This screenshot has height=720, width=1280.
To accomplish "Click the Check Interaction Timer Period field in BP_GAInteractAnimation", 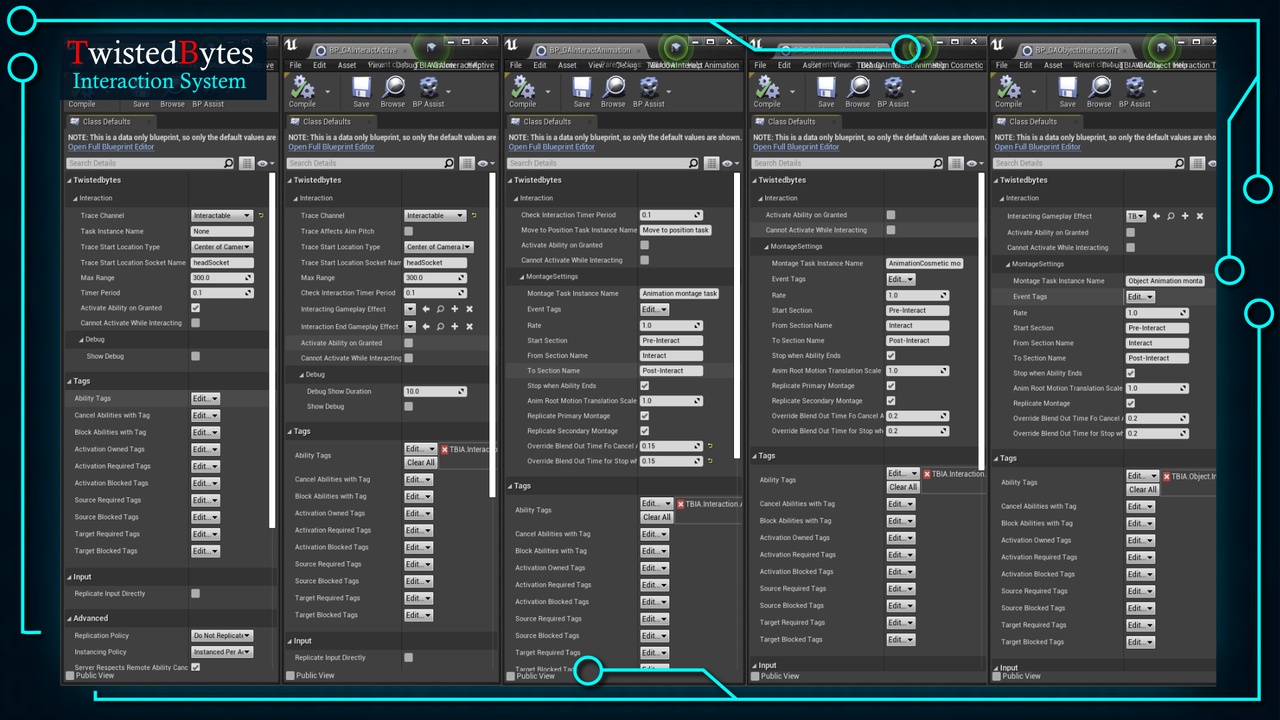I will pos(672,215).
